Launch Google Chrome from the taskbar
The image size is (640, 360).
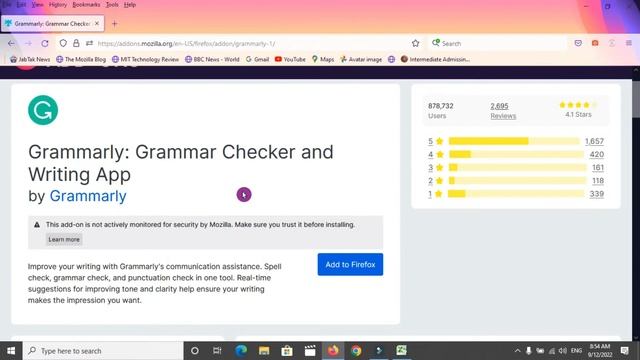pyautogui.click(x=356, y=351)
